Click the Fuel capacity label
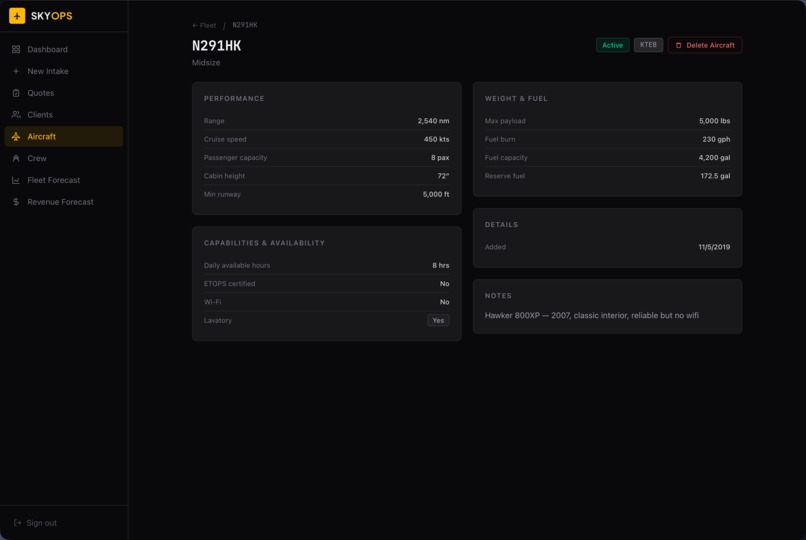 click(x=506, y=158)
